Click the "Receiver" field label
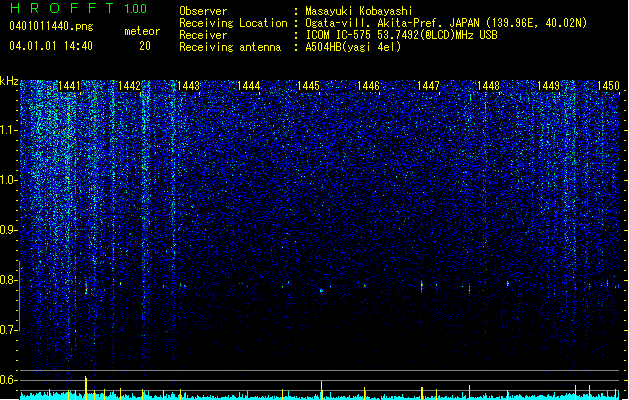 pyautogui.click(x=203, y=35)
